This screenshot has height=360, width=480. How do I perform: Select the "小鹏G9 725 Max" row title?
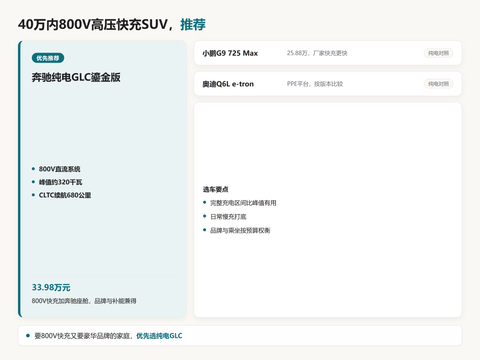click(230, 53)
